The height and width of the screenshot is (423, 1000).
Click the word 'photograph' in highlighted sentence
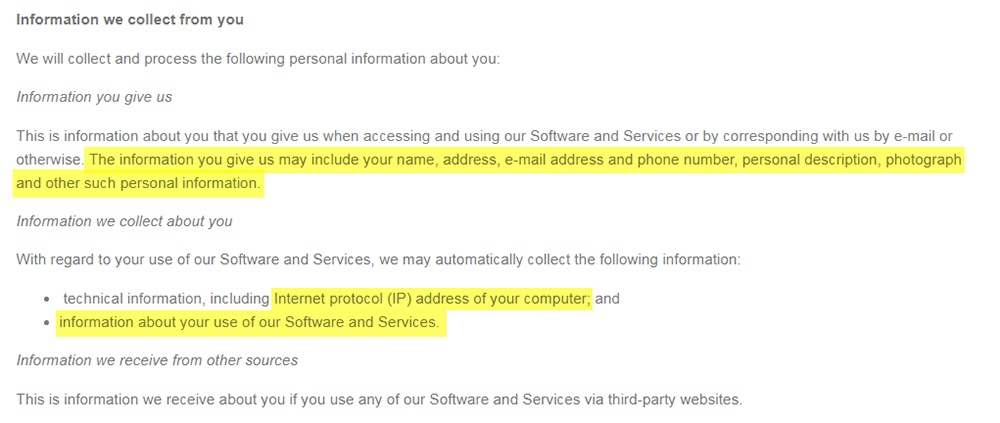point(923,160)
